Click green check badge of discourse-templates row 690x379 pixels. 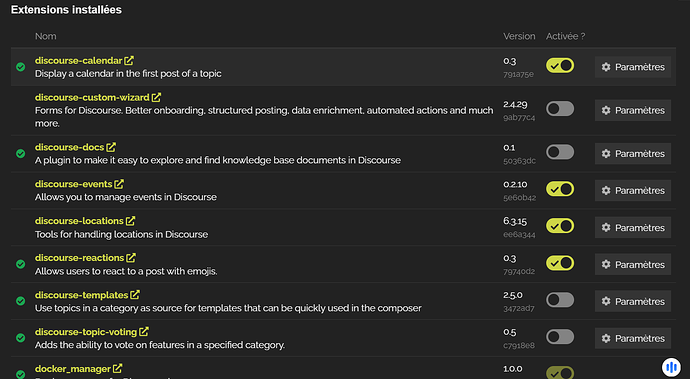(20, 301)
